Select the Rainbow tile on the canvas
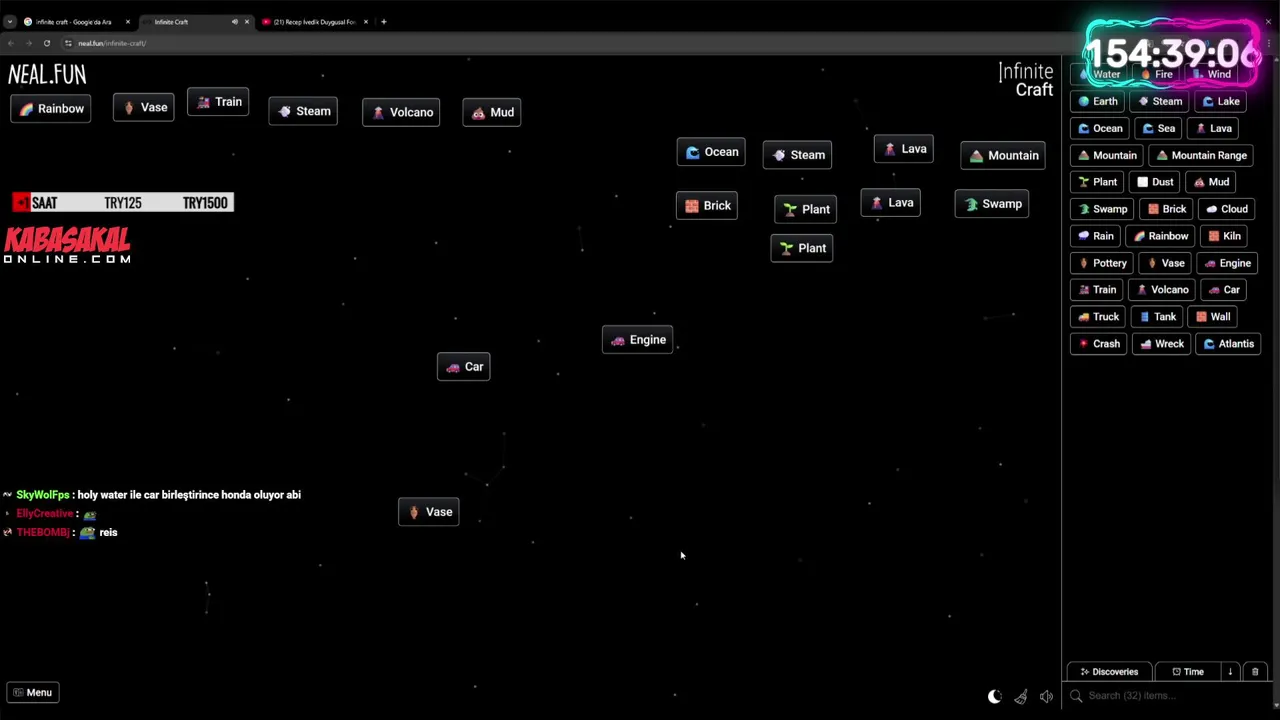This screenshot has width=1280, height=720. 50,109
